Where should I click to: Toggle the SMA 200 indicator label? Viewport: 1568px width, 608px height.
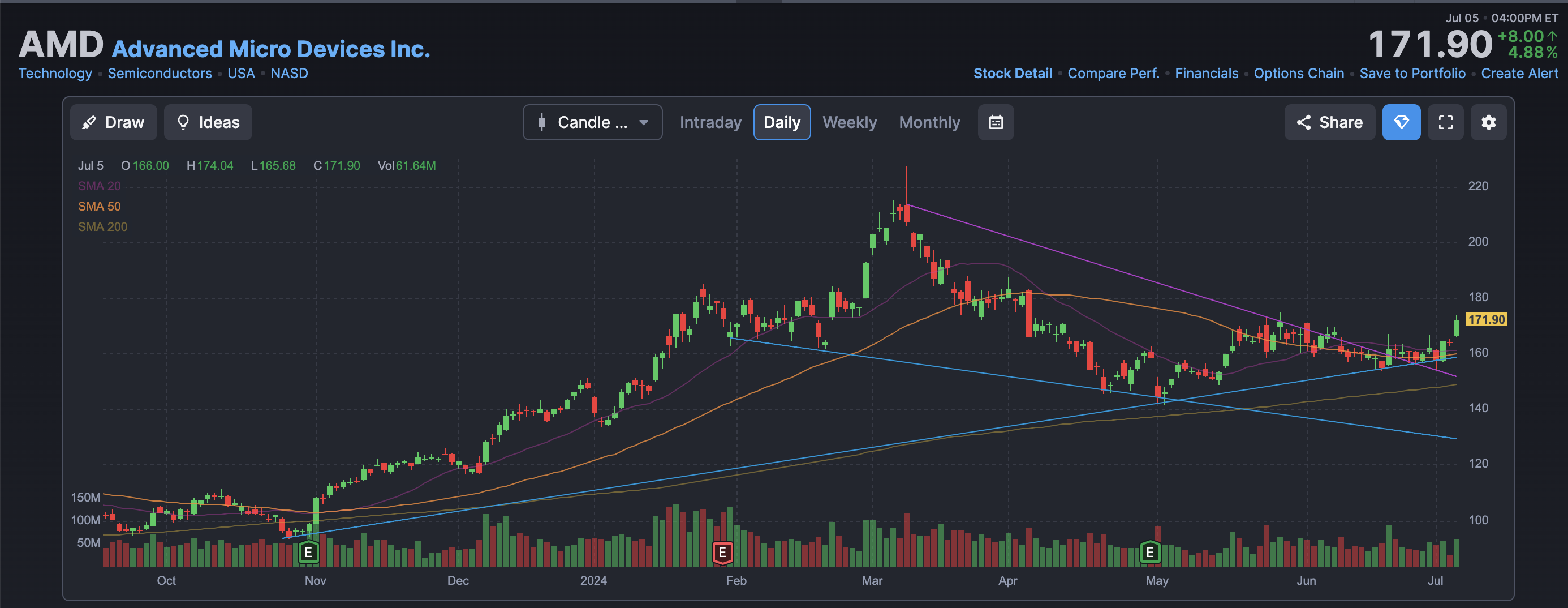pos(102,226)
